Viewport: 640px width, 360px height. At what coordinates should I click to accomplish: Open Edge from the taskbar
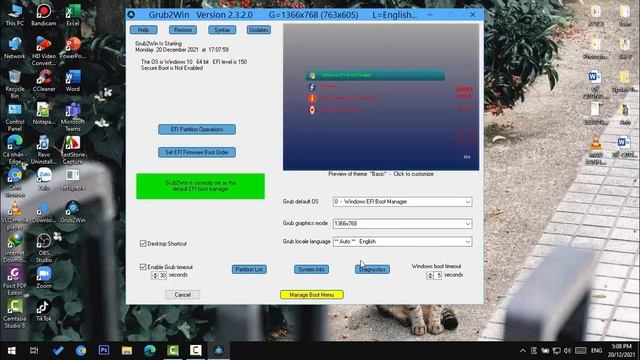(150, 351)
